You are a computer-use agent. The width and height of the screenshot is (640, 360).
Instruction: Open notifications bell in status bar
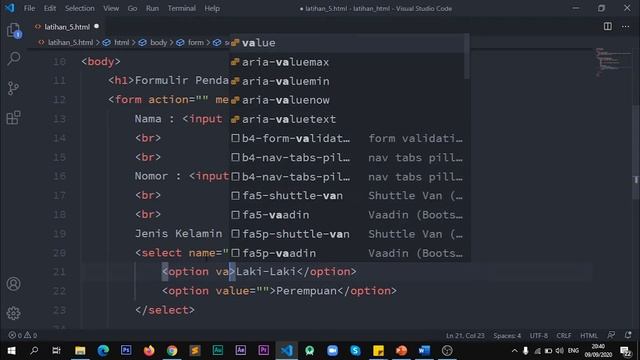click(x=628, y=335)
